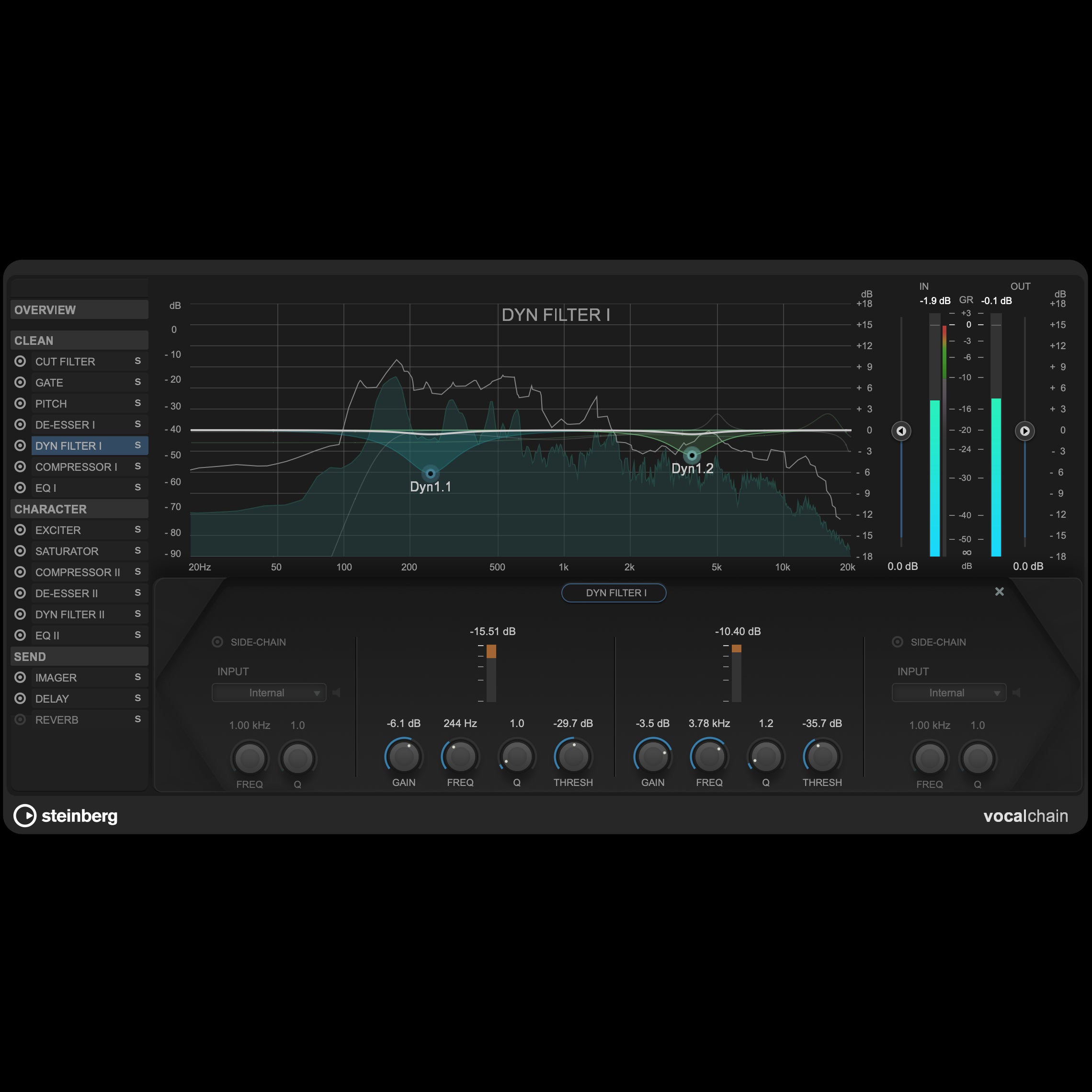Click the band 1 GAIN knob
The width and height of the screenshot is (1092, 1092).
point(404,757)
